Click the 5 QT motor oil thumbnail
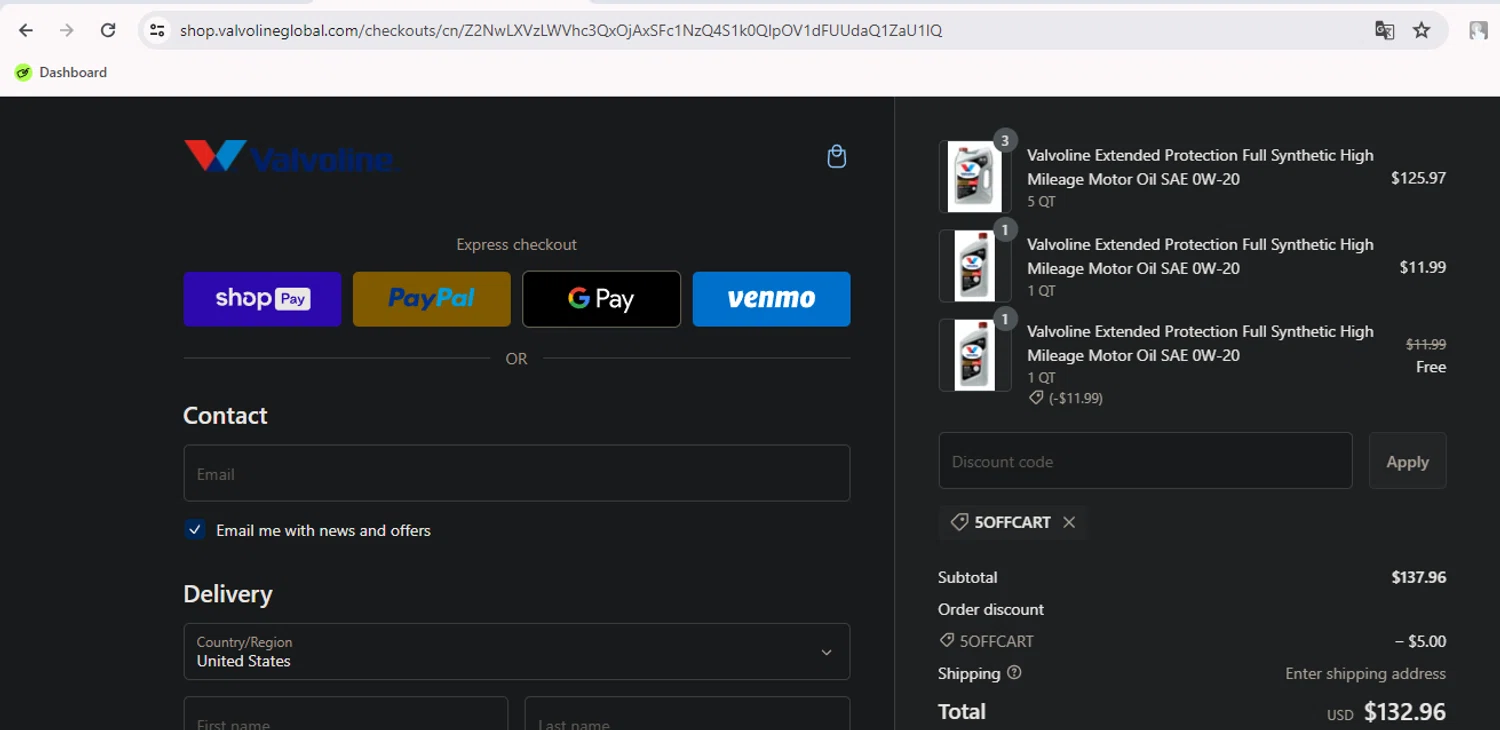 coord(975,177)
